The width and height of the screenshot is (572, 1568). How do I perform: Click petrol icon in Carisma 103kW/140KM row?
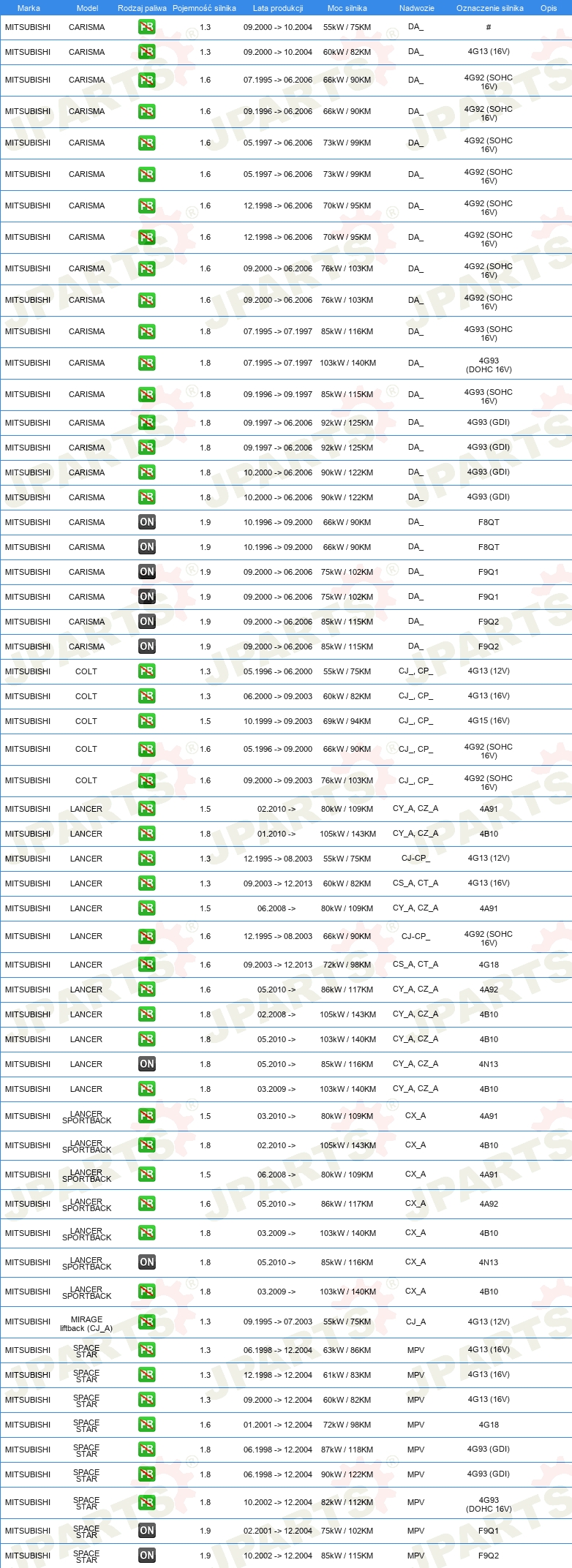[x=147, y=363]
